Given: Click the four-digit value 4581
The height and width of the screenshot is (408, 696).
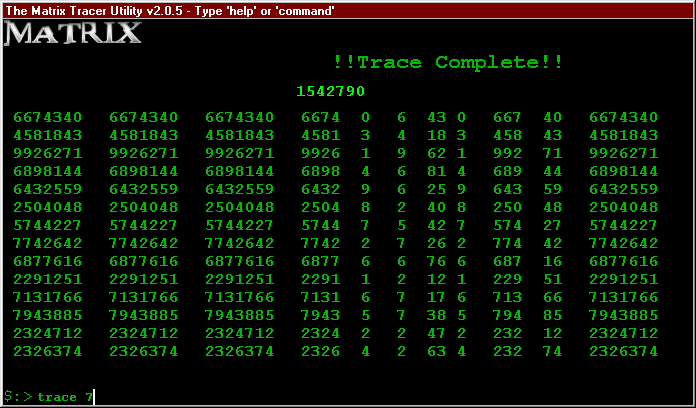Looking at the screenshot, I should [x=321, y=135].
